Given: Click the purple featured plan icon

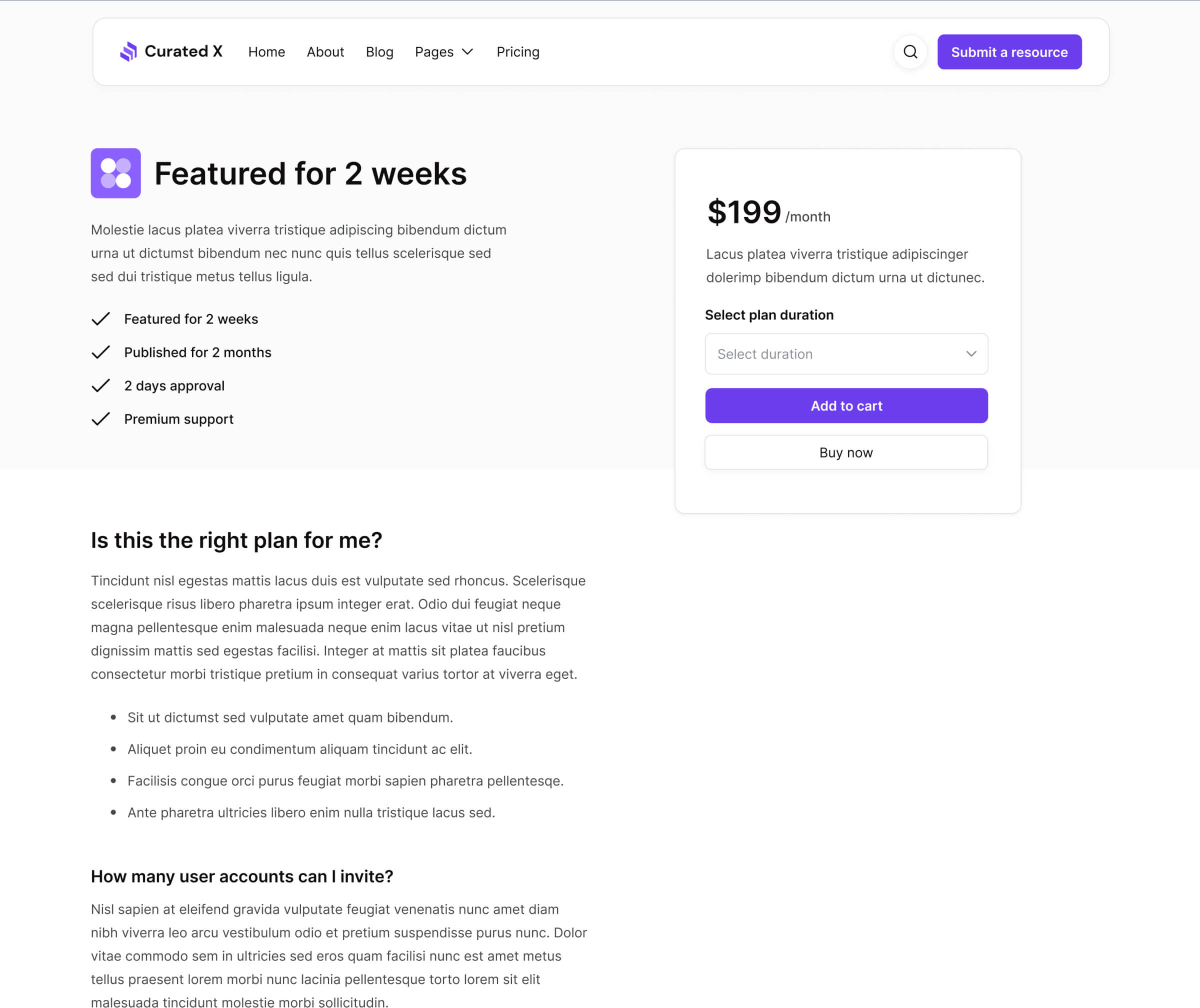Looking at the screenshot, I should 115,172.
